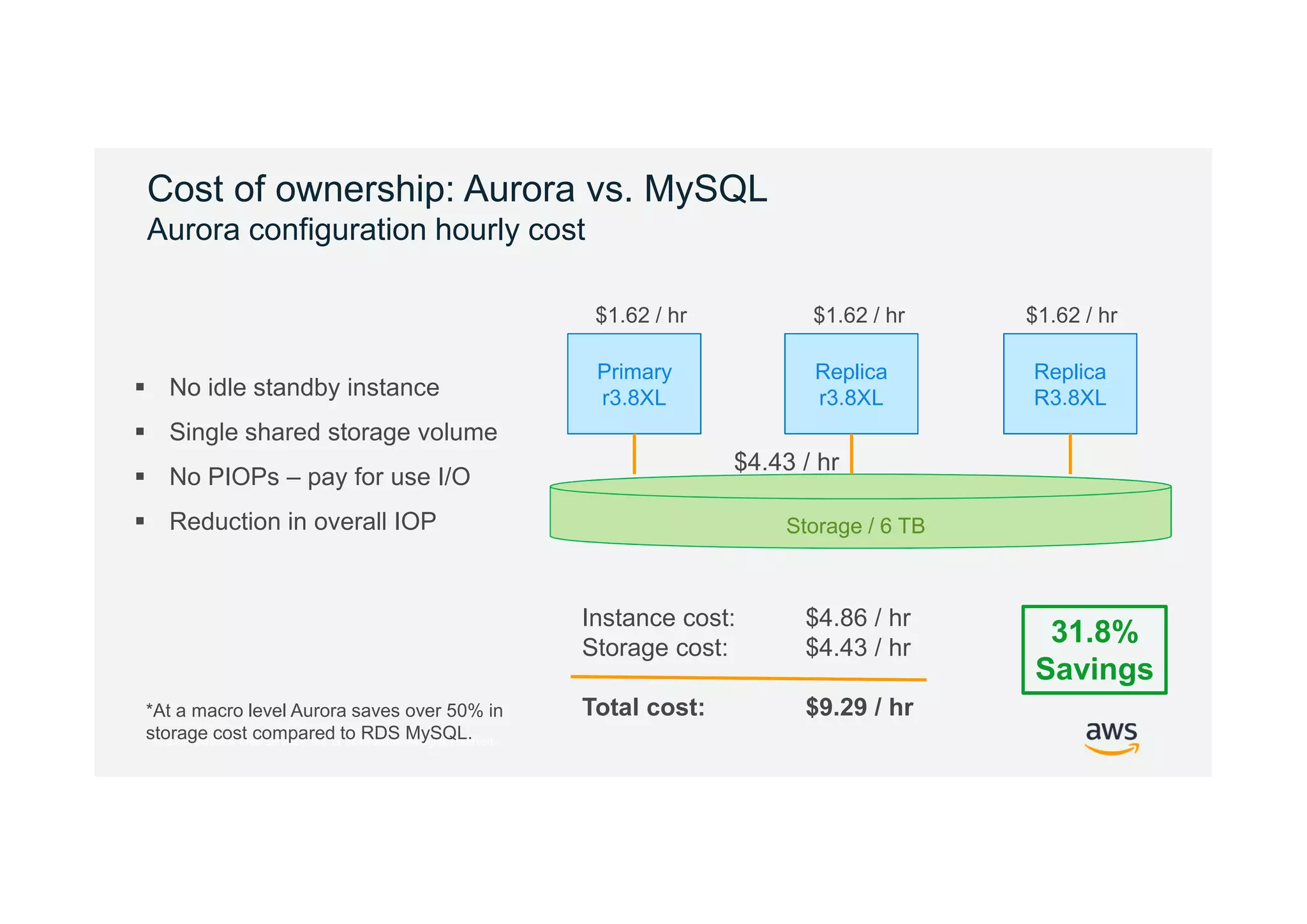The width and height of the screenshot is (1307, 924).
Task: Click the No idle standby instance bullet
Action: click(304, 387)
